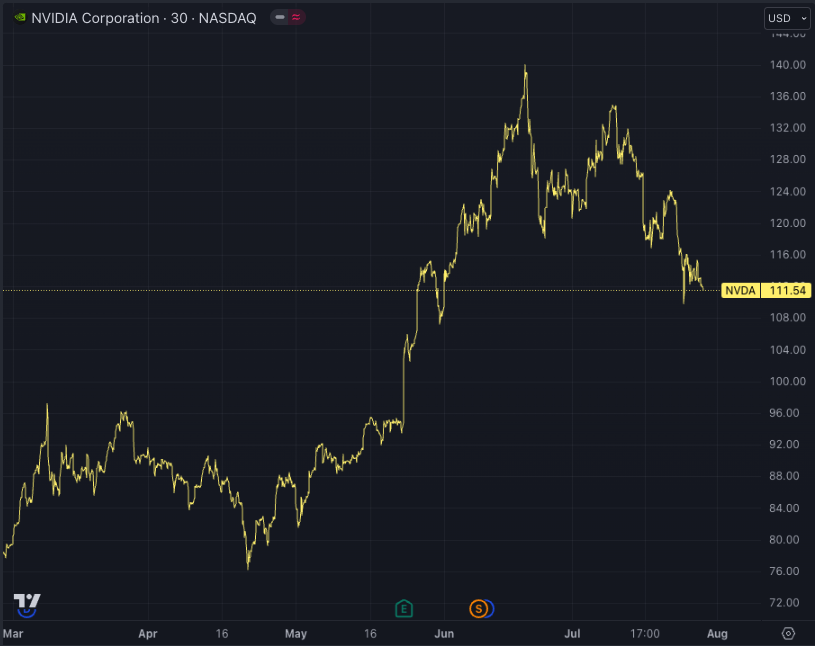Toggle the earnings marker on the timeline
815x646 pixels.
coord(404,607)
